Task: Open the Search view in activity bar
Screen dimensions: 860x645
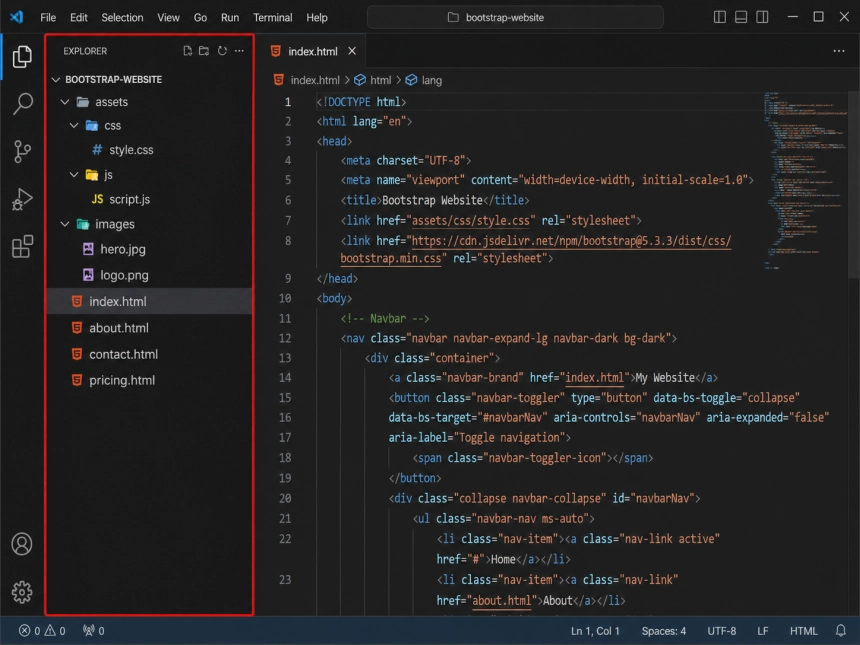Action: 22,104
